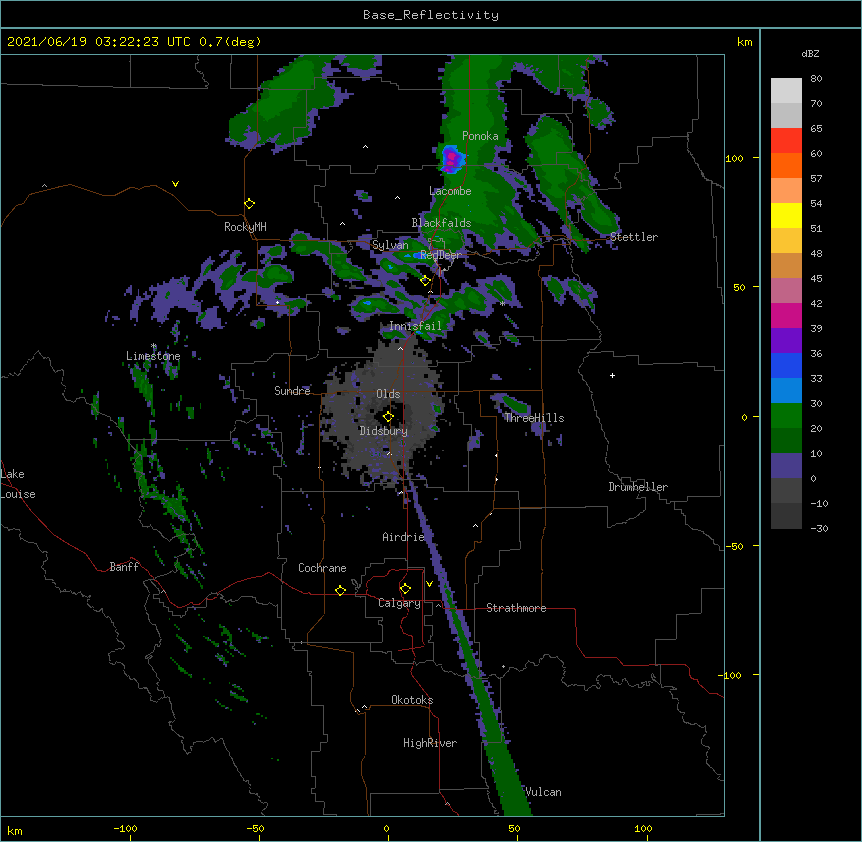The height and width of the screenshot is (842, 862).
Task: Click the Stettler label
Action: pos(634,237)
